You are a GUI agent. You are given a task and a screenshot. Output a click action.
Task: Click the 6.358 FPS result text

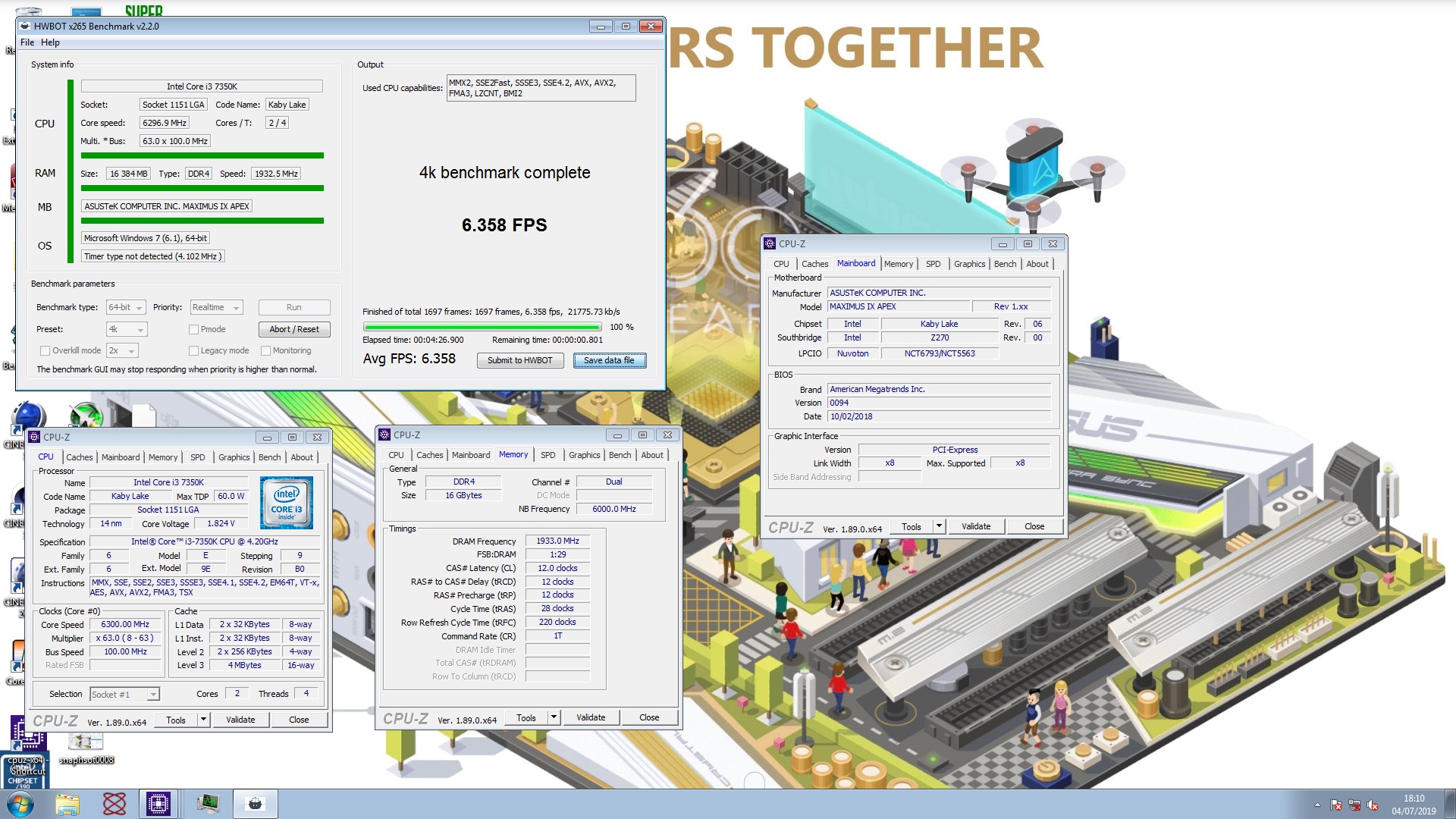[x=504, y=225]
